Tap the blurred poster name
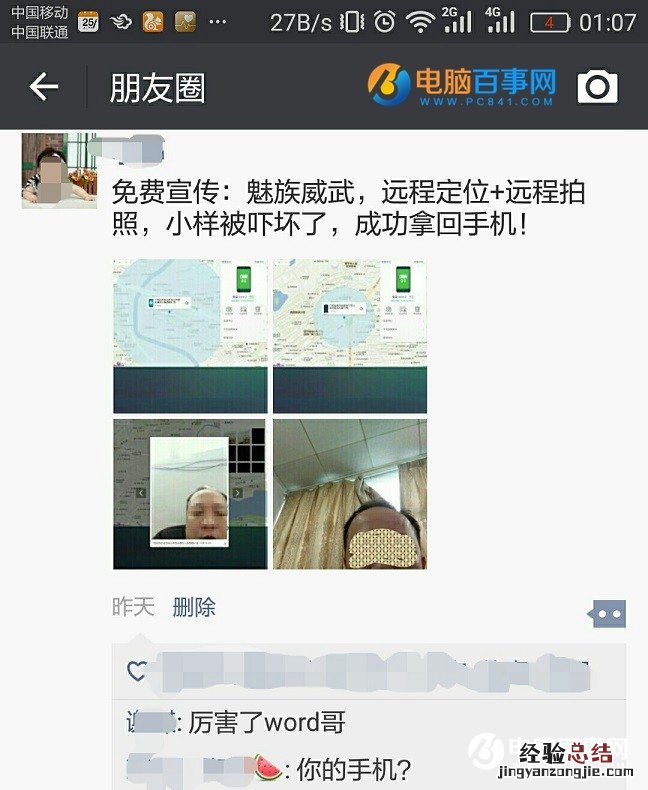This screenshot has width=648, height=790. click(126, 150)
